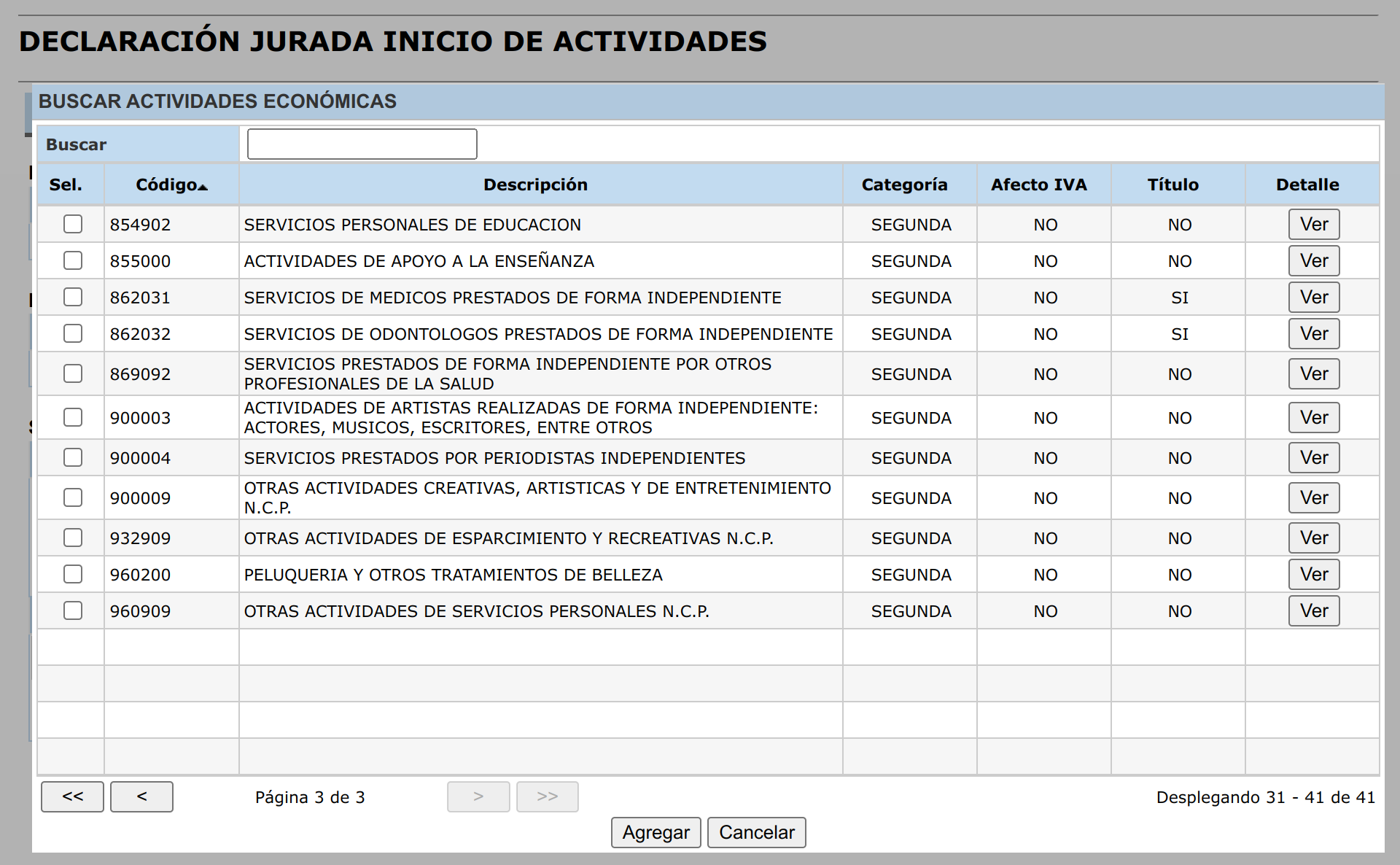The width and height of the screenshot is (1400, 865).
Task: Click the disabled next page > button
Action: (478, 796)
